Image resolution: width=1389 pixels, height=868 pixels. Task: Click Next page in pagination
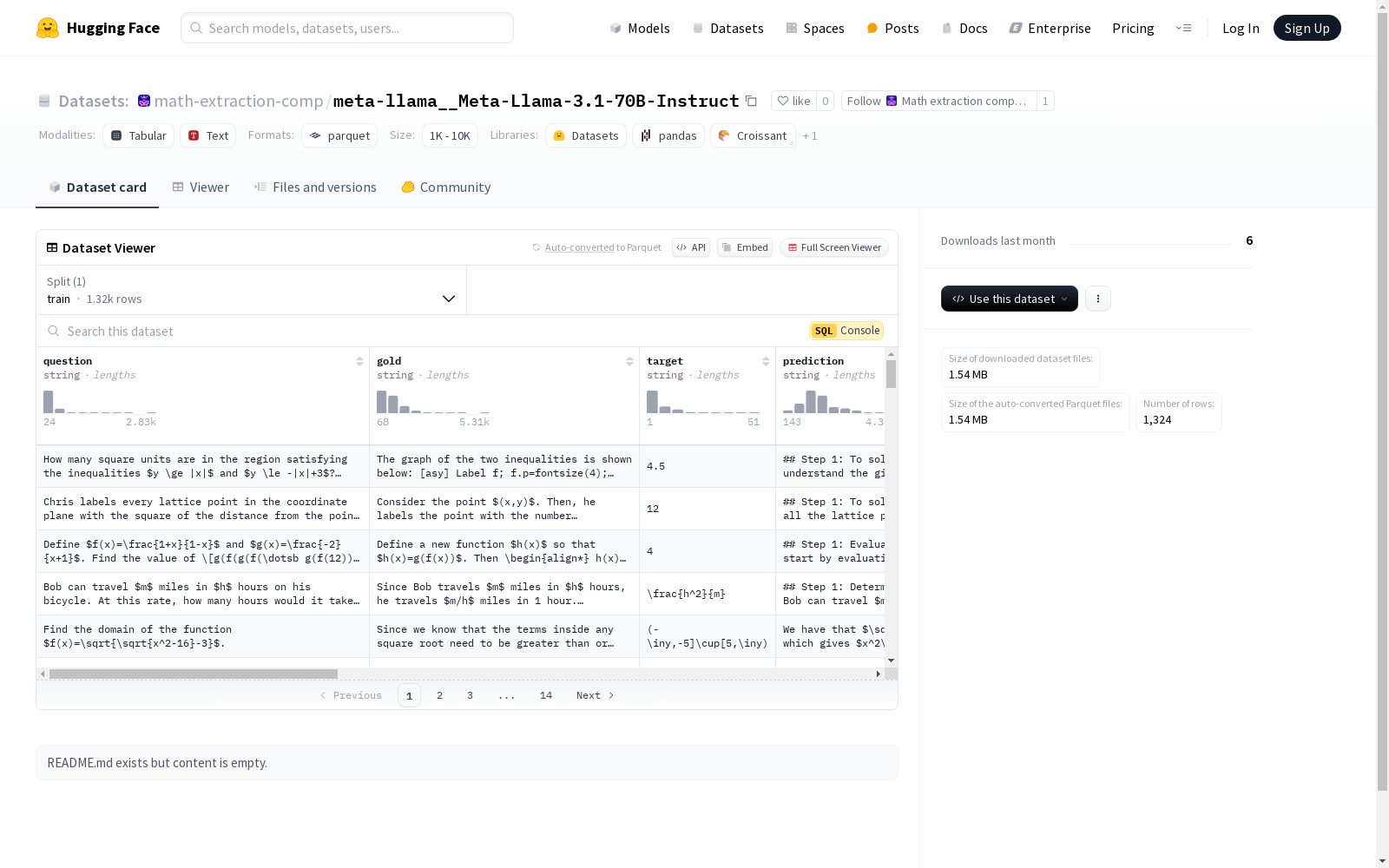pos(596,695)
